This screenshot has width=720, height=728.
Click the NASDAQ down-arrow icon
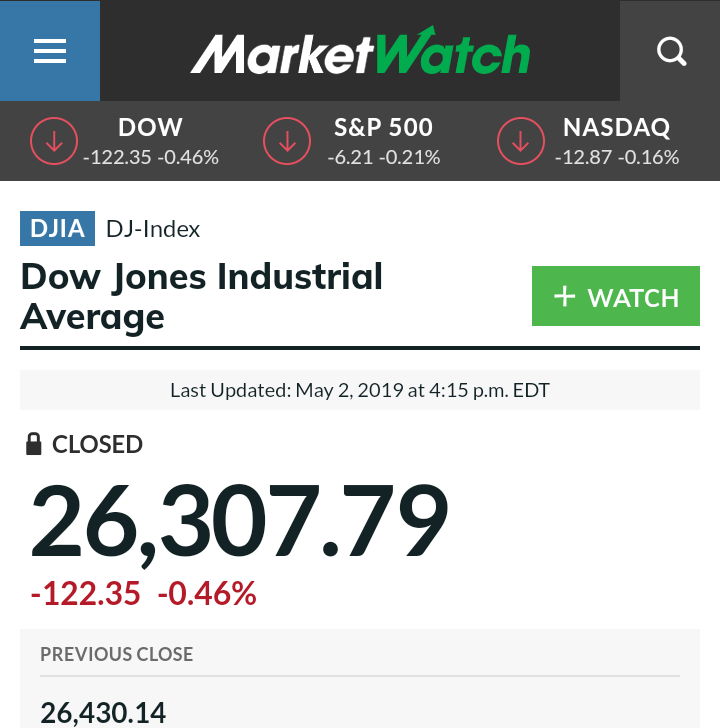[521, 142]
